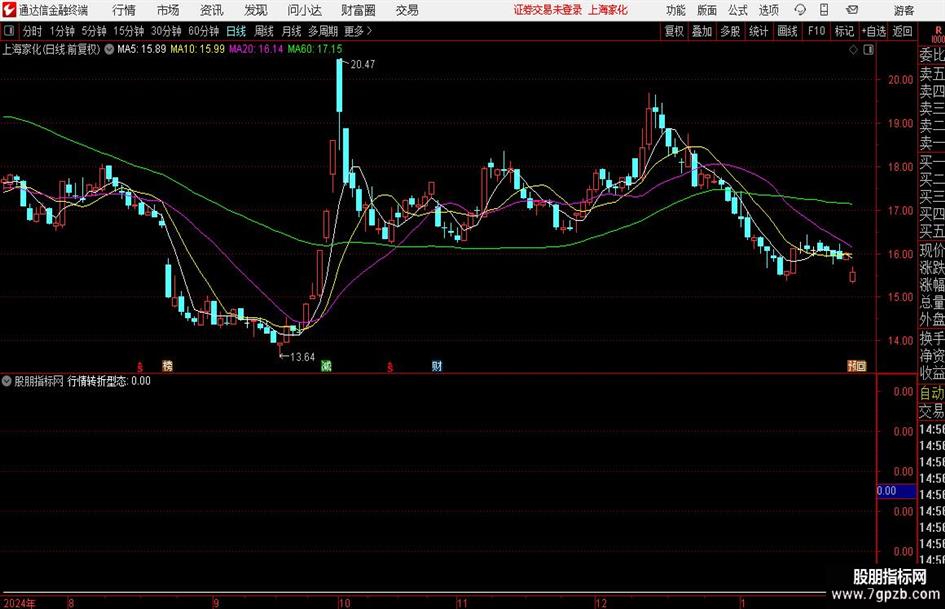The width and height of the screenshot is (945, 609).
Task: Click the blue 财 marker on chart
Action: coord(437,365)
